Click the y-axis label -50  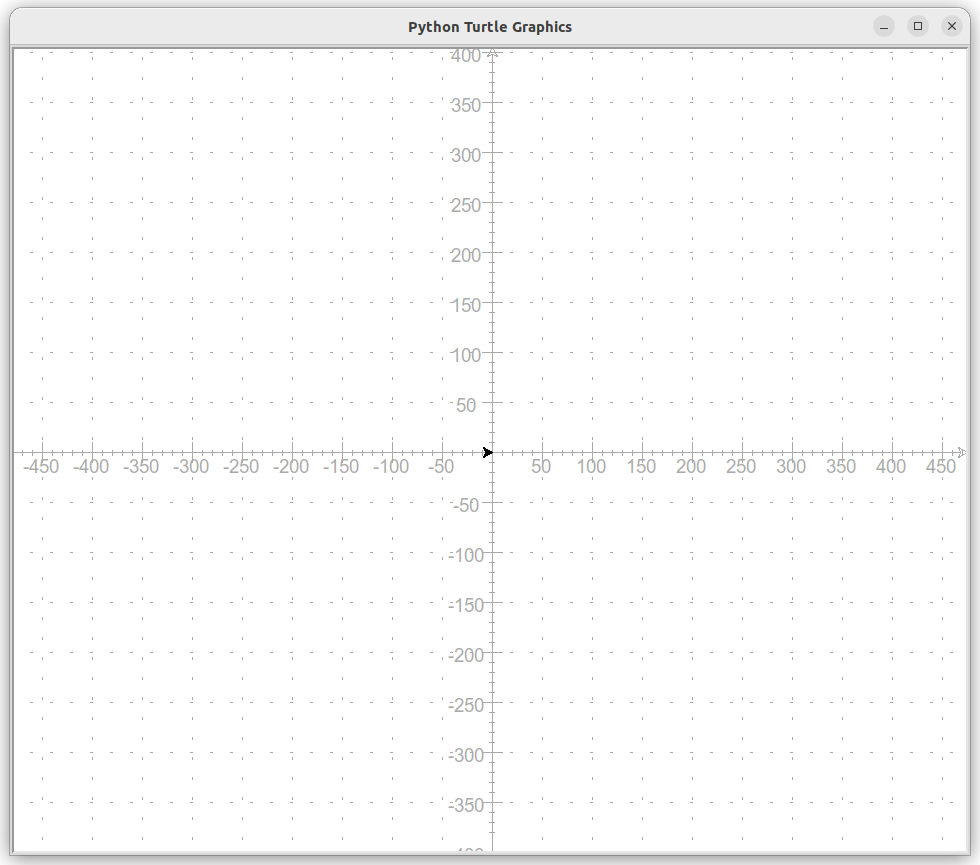click(x=466, y=505)
